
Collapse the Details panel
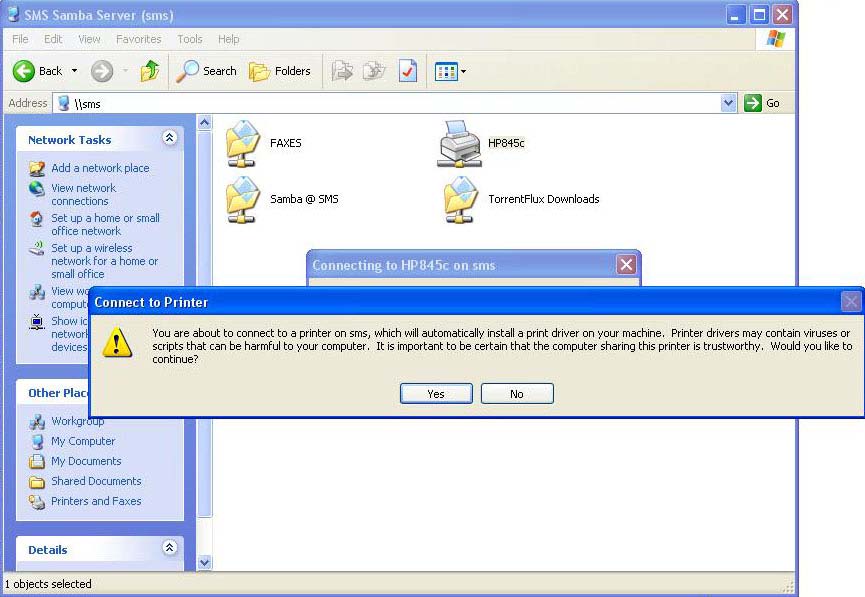tap(169, 547)
